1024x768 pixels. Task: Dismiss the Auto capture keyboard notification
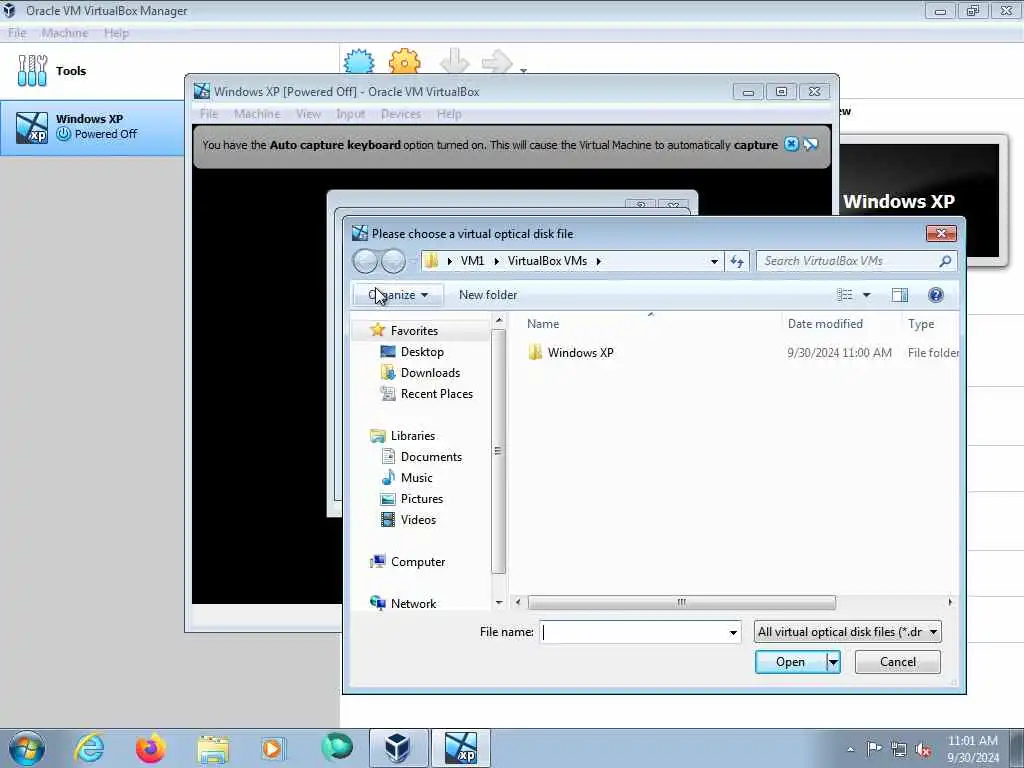point(791,144)
